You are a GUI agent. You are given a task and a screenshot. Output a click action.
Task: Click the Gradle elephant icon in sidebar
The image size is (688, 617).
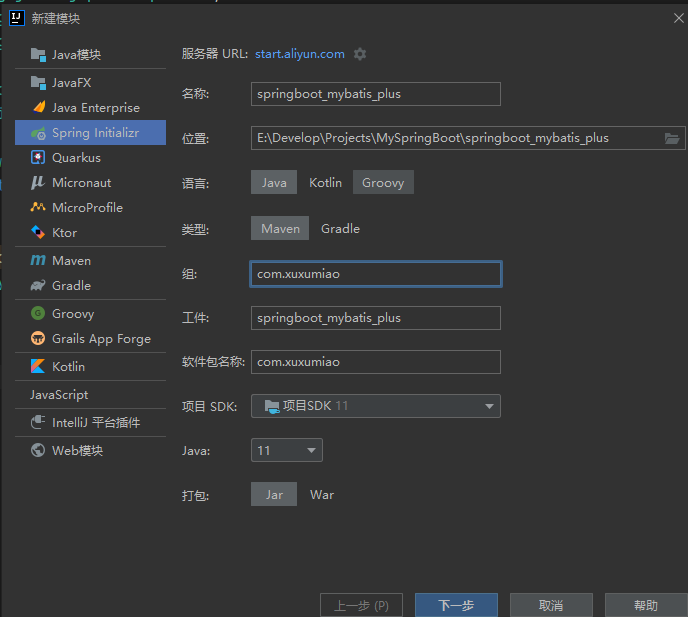pyautogui.click(x=38, y=285)
